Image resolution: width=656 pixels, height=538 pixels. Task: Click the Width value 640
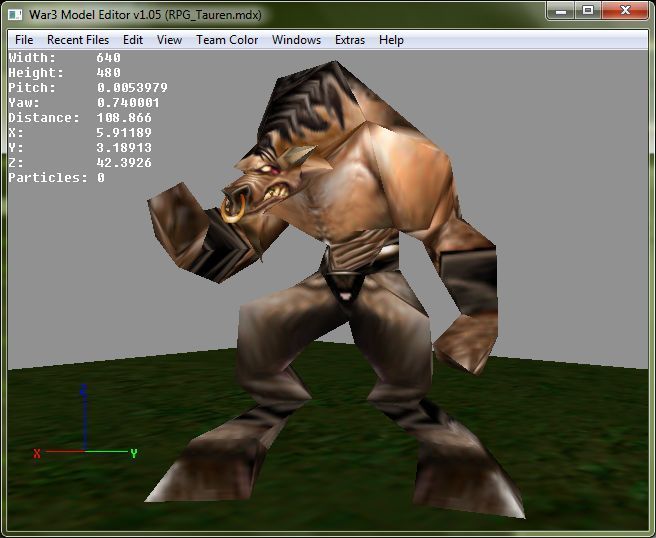click(108, 57)
